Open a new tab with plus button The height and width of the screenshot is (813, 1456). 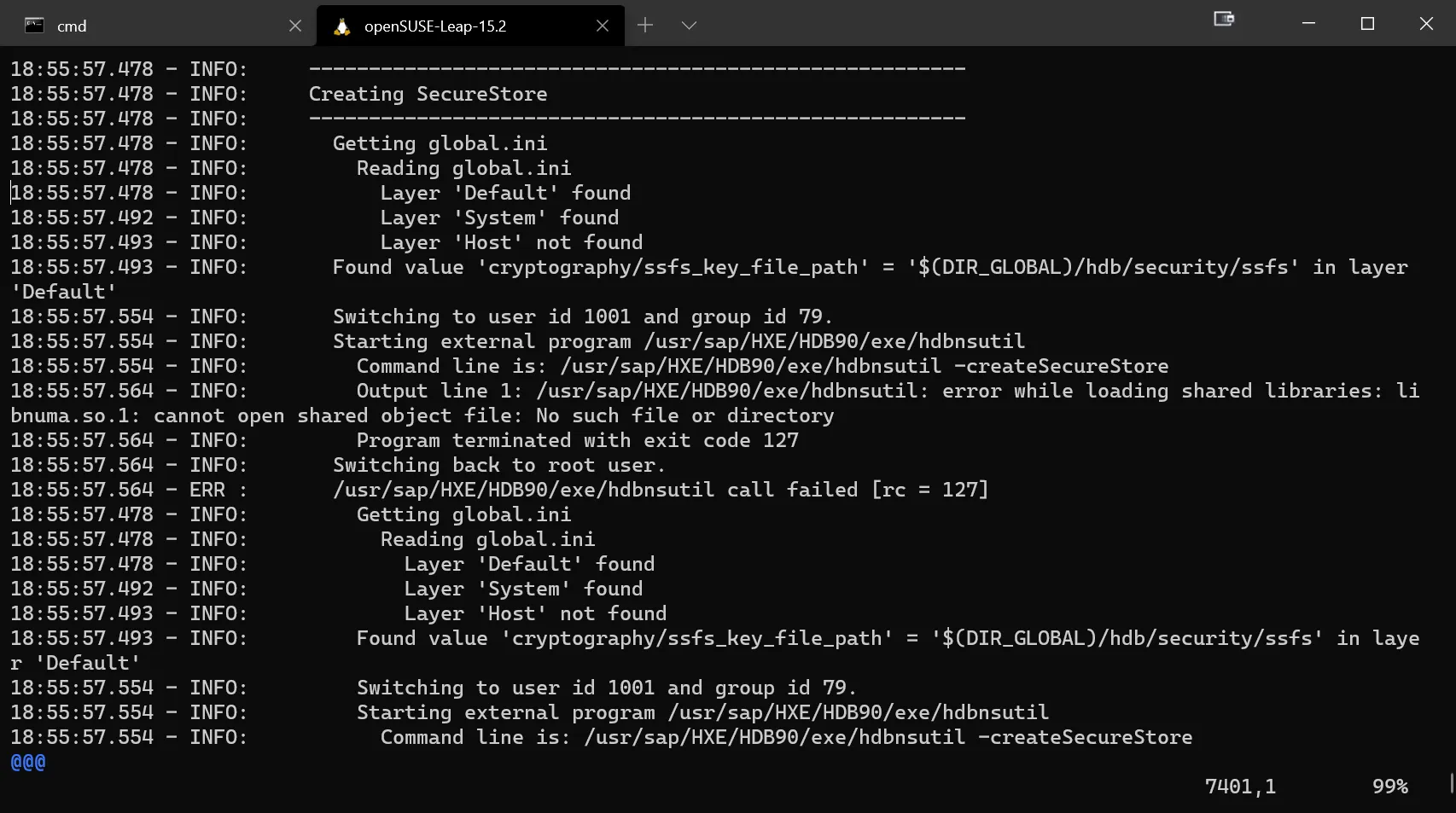click(645, 26)
